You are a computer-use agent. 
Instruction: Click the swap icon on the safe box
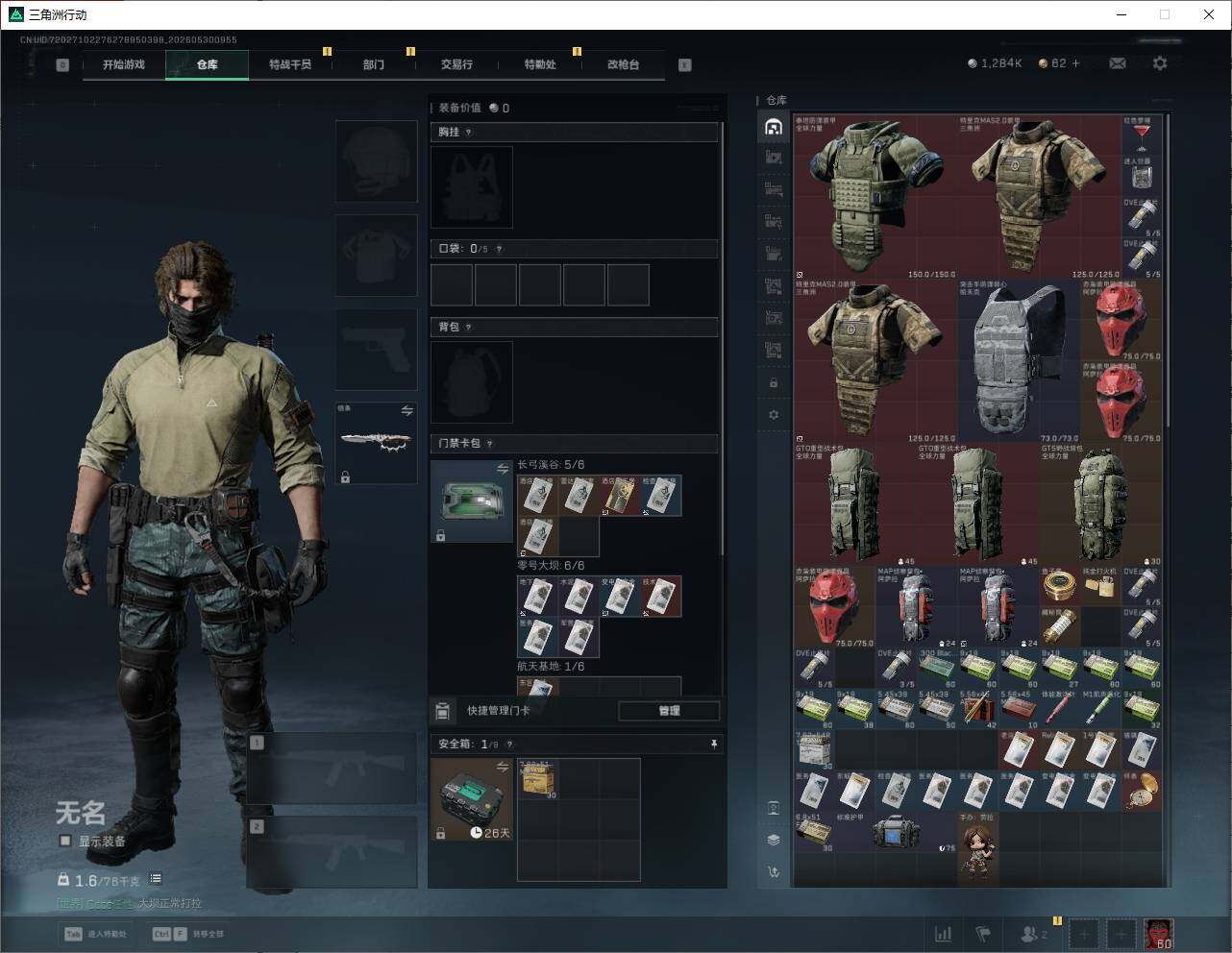[503, 766]
